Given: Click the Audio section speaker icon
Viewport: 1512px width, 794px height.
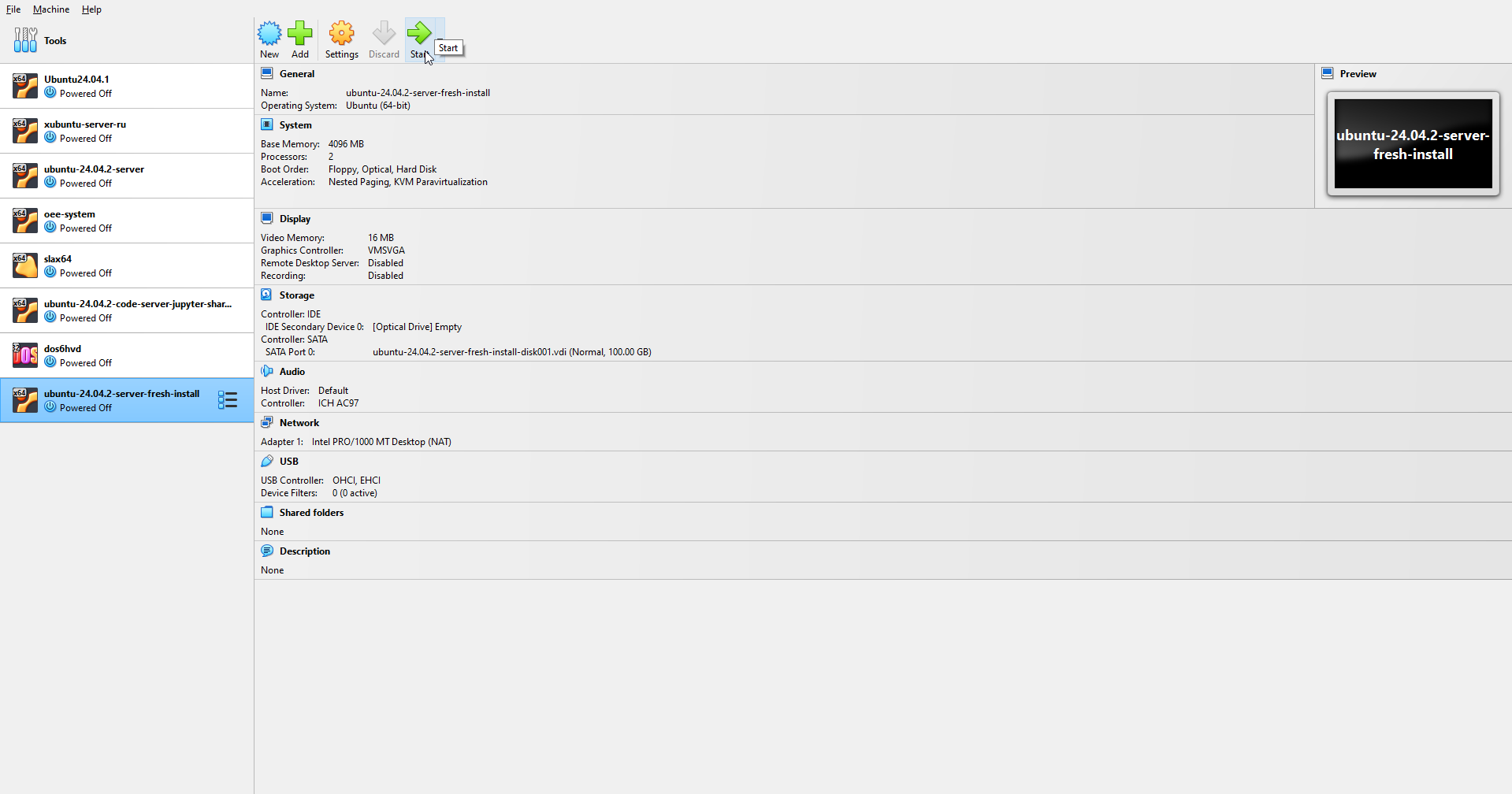Looking at the screenshot, I should tap(267, 372).
